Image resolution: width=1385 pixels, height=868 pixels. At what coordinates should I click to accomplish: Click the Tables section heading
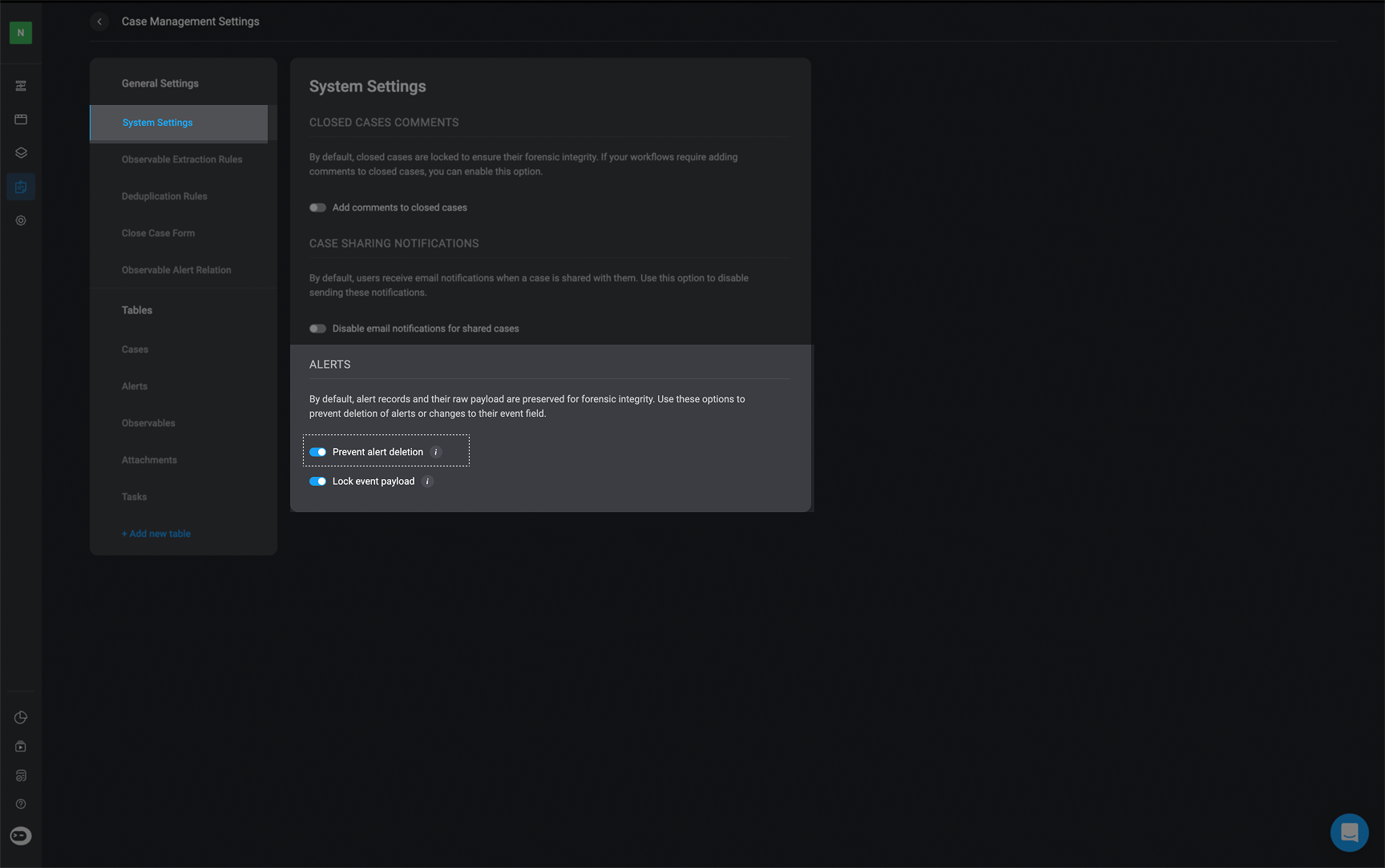point(137,310)
